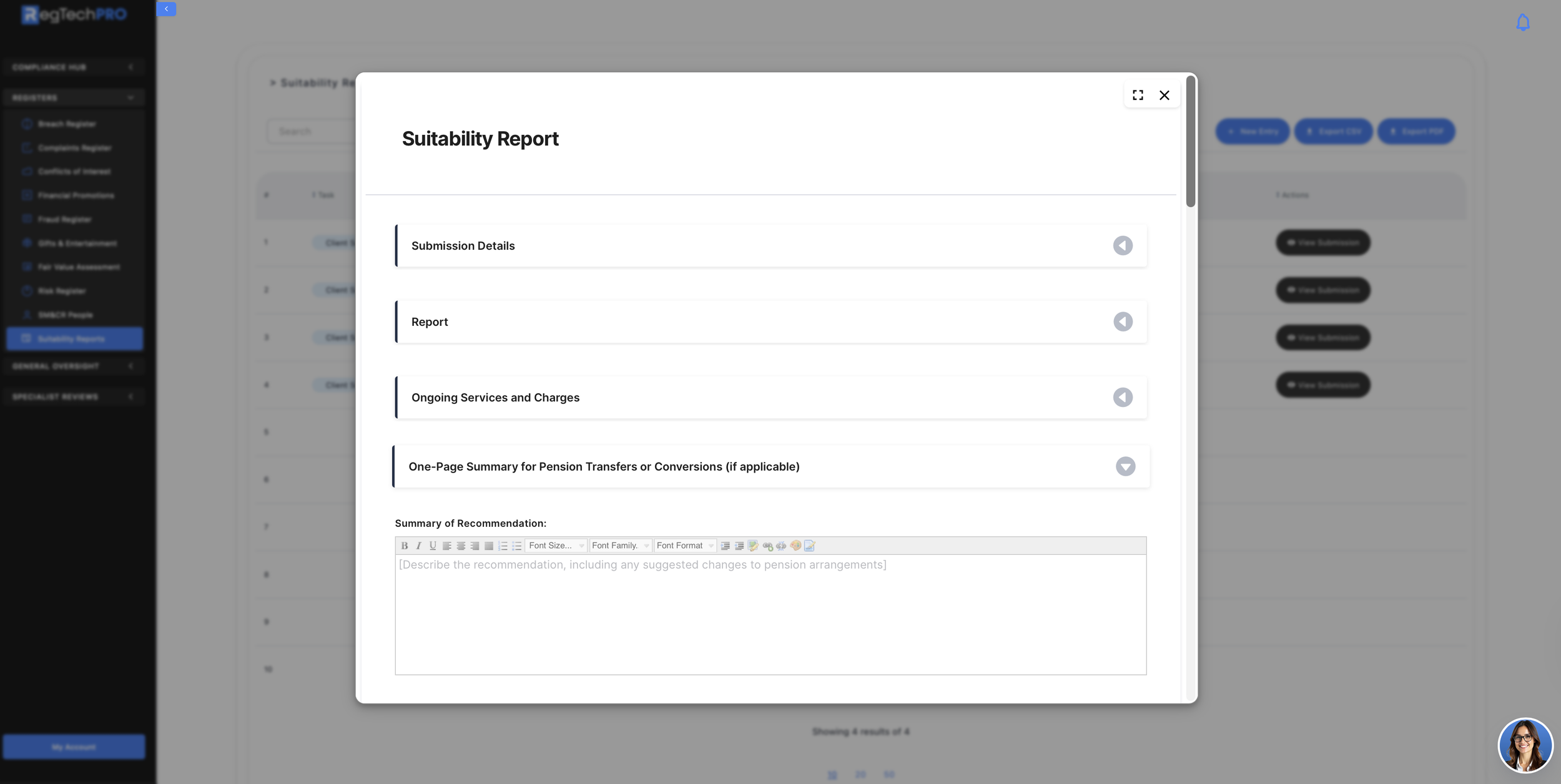Open the notifications bell
The width and height of the screenshot is (1561, 784).
pyautogui.click(x=1523, y=22)
